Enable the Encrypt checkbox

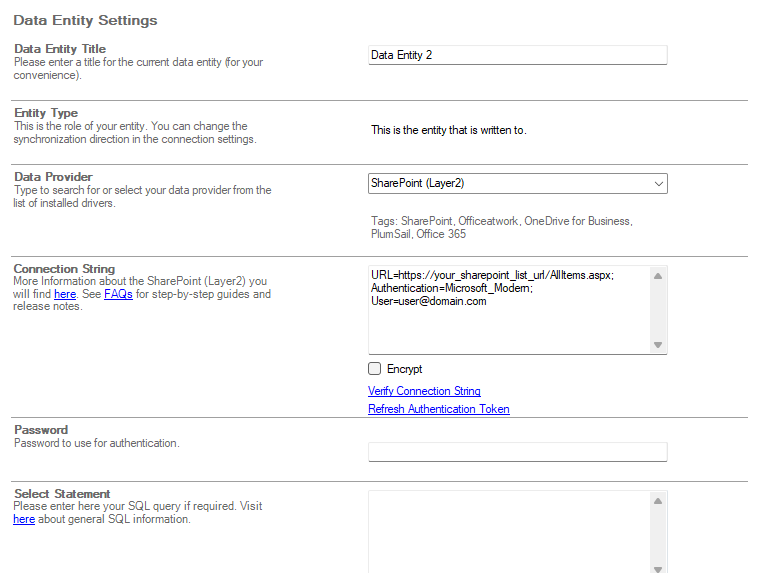coord(375,369)
